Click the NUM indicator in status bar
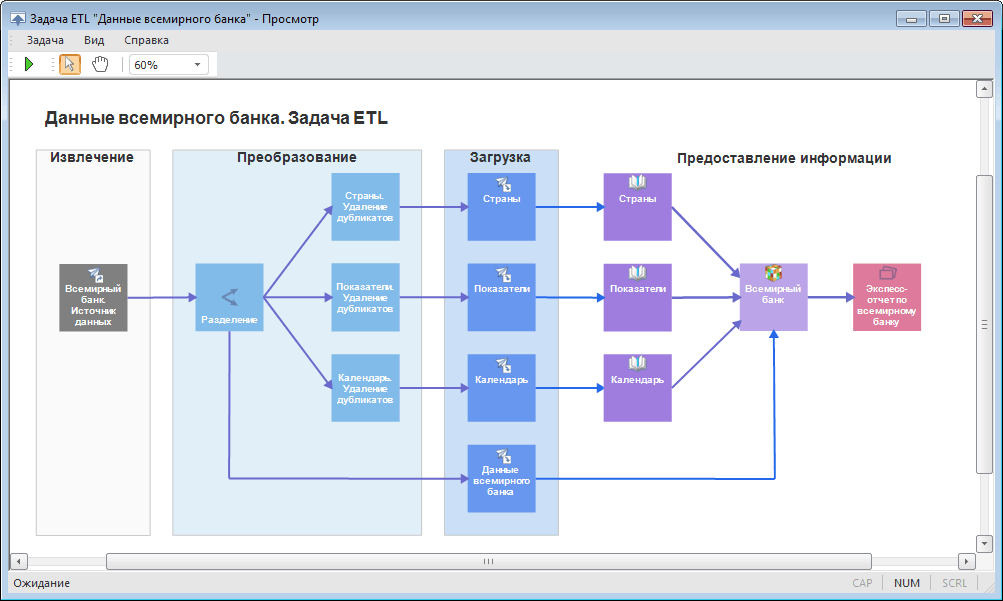Viewport: 1003px width, 601px height. [906, 583]
